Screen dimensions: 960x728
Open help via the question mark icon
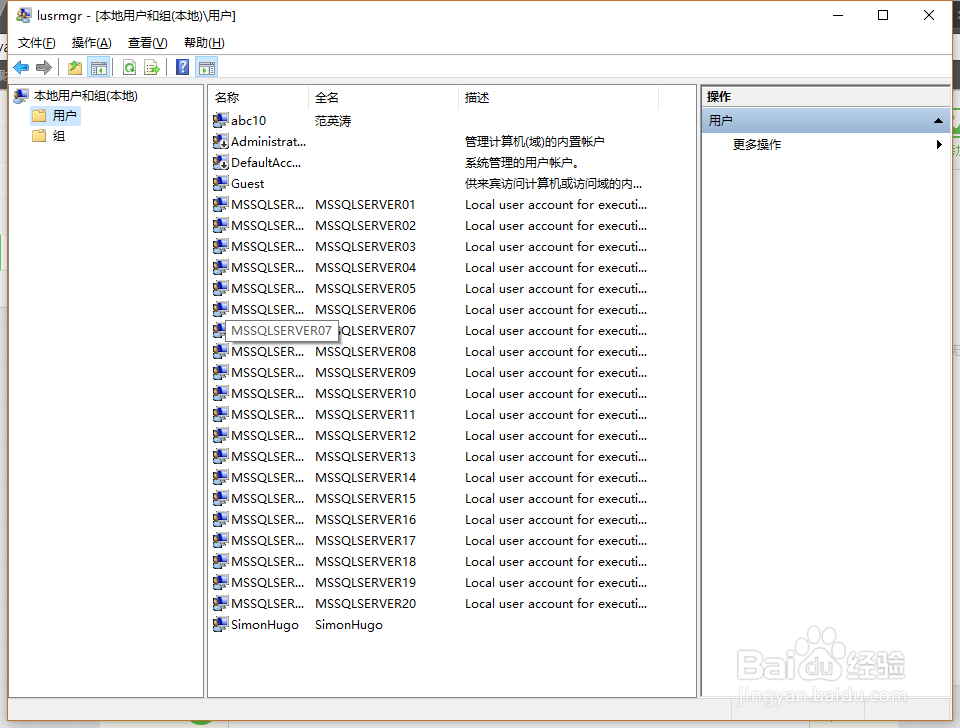(x=182, y=67)
